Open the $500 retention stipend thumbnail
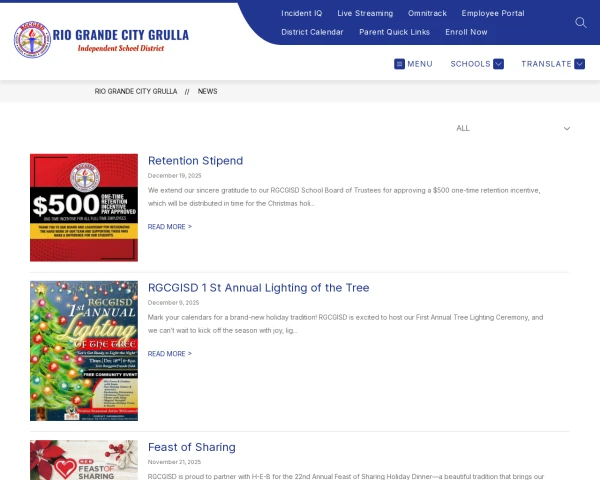 pyautogui.click(x=84, y=208)
